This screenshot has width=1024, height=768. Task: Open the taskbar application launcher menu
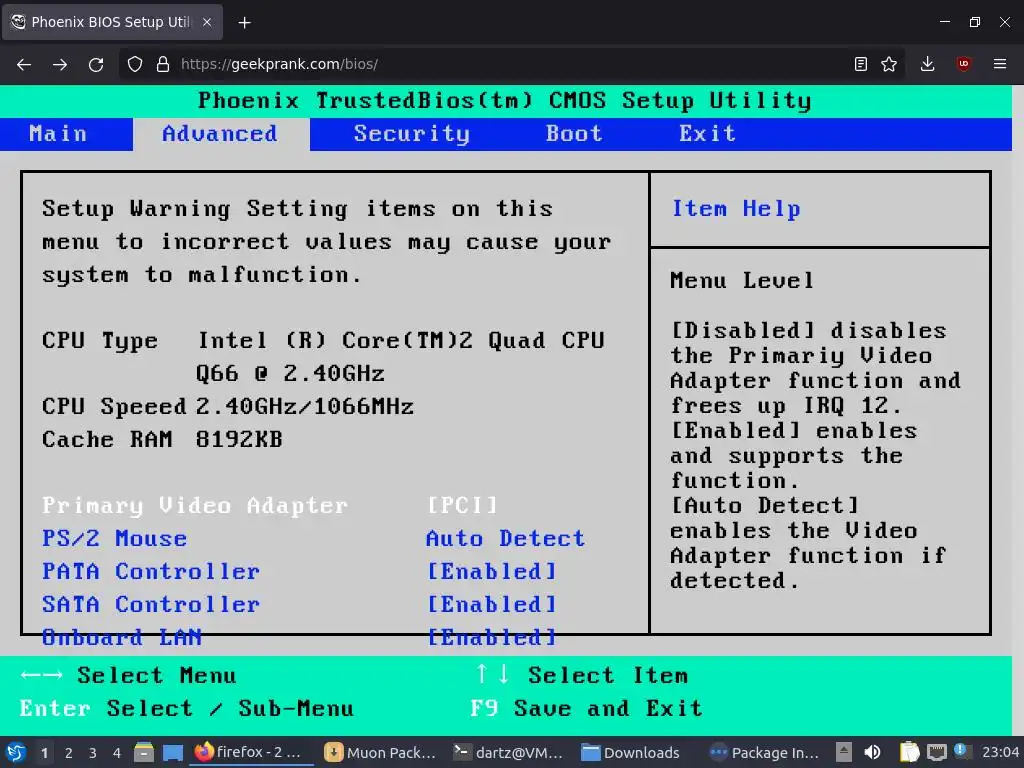16,752
